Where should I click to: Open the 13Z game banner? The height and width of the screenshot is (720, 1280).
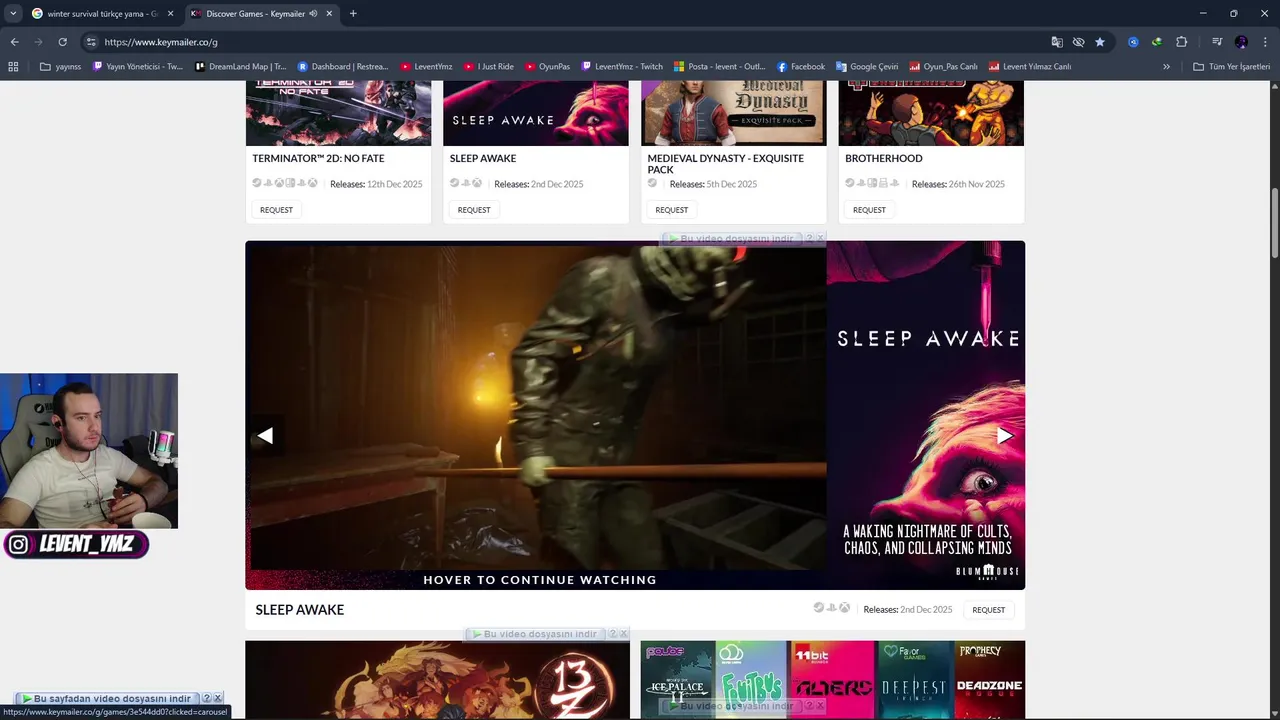coord(437,680)
